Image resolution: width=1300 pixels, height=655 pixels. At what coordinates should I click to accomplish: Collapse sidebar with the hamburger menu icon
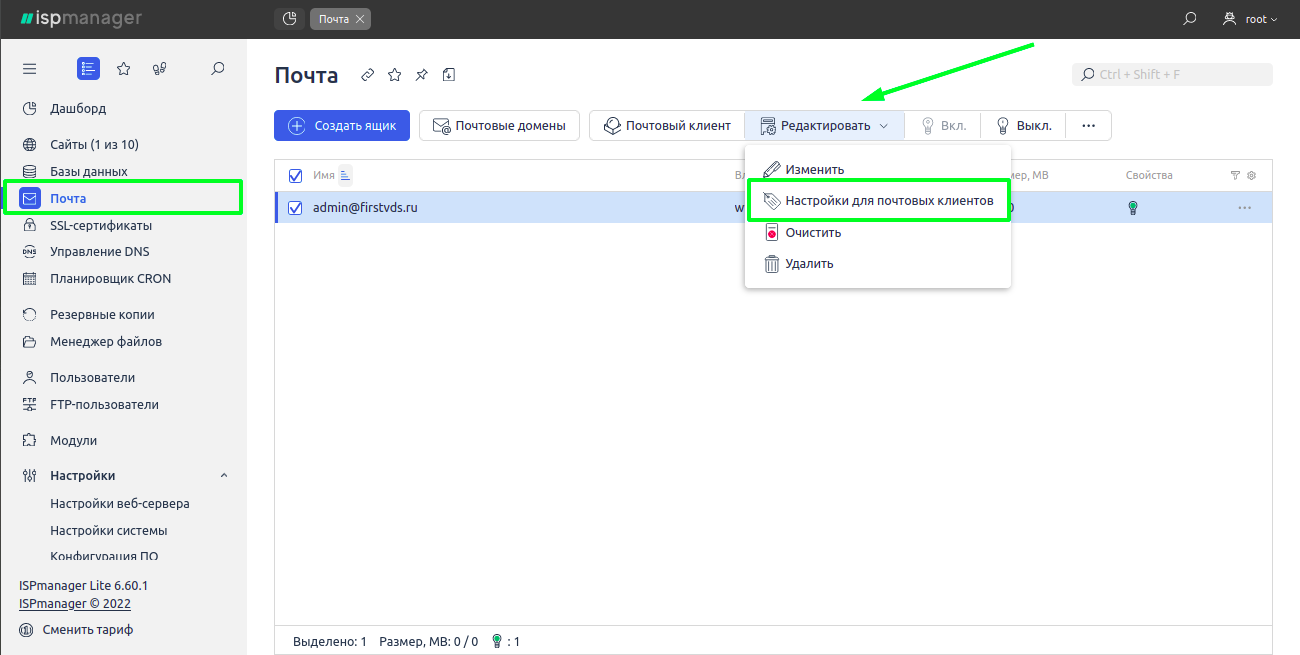(29, 69)
